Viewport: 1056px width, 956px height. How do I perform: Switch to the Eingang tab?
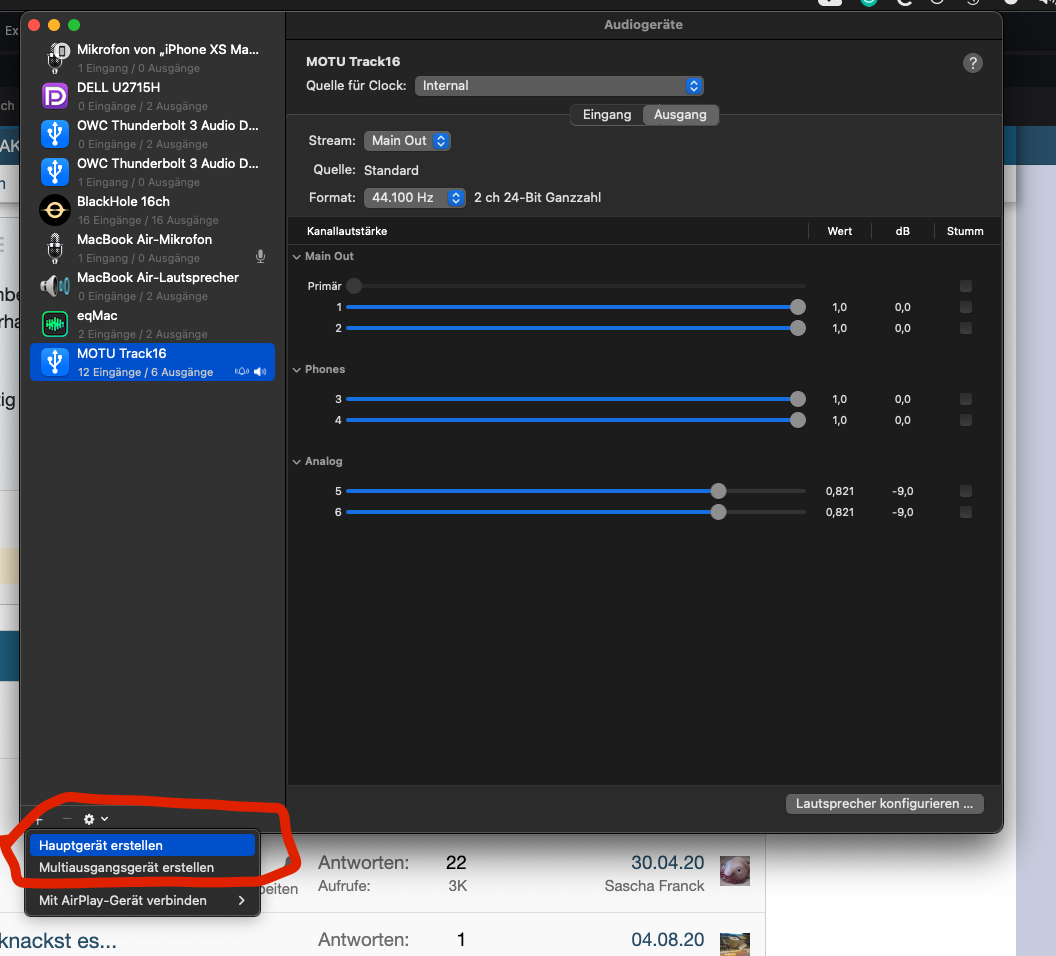607,115
